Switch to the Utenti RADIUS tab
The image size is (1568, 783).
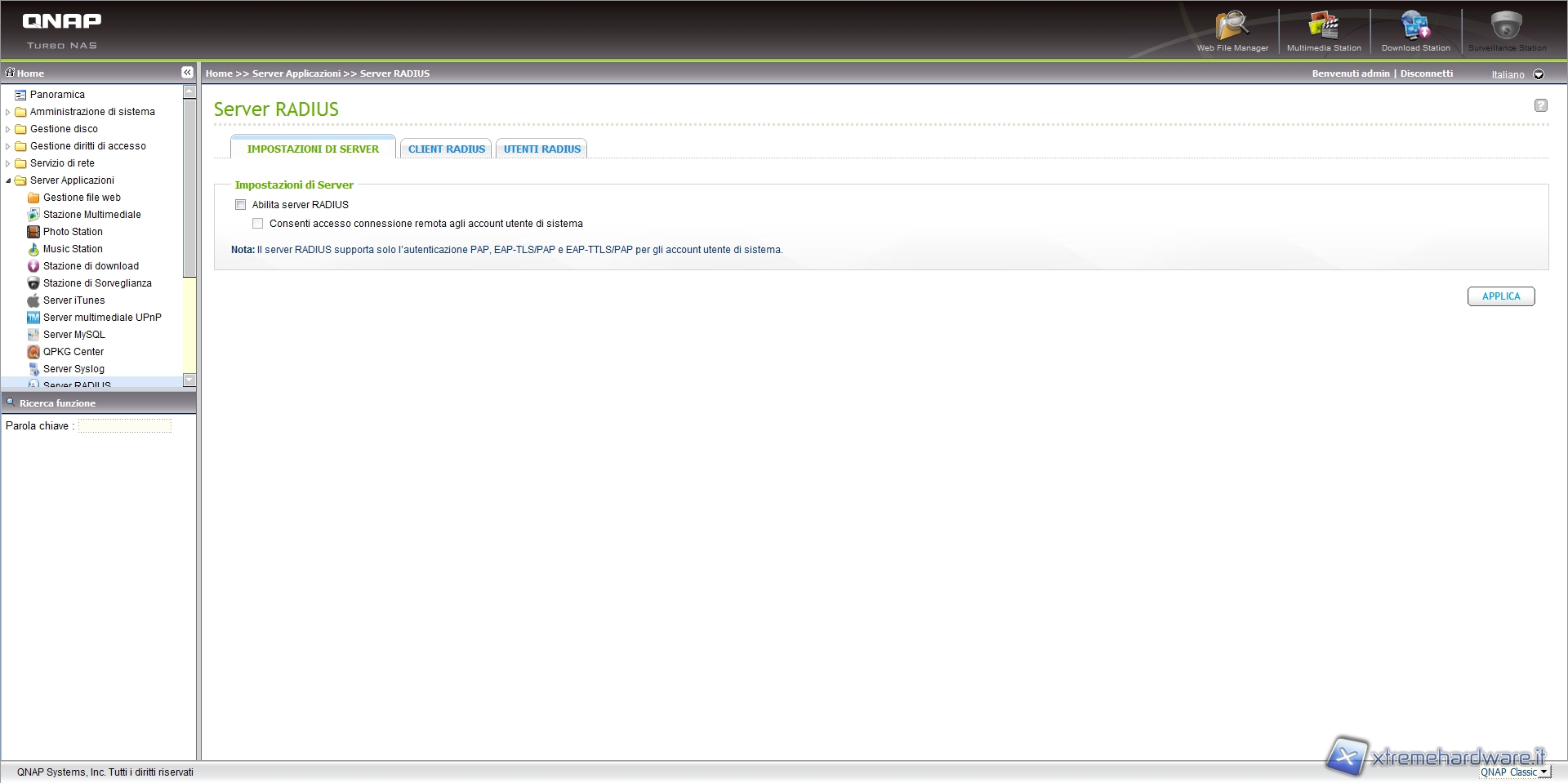click(x=541, y=149)
